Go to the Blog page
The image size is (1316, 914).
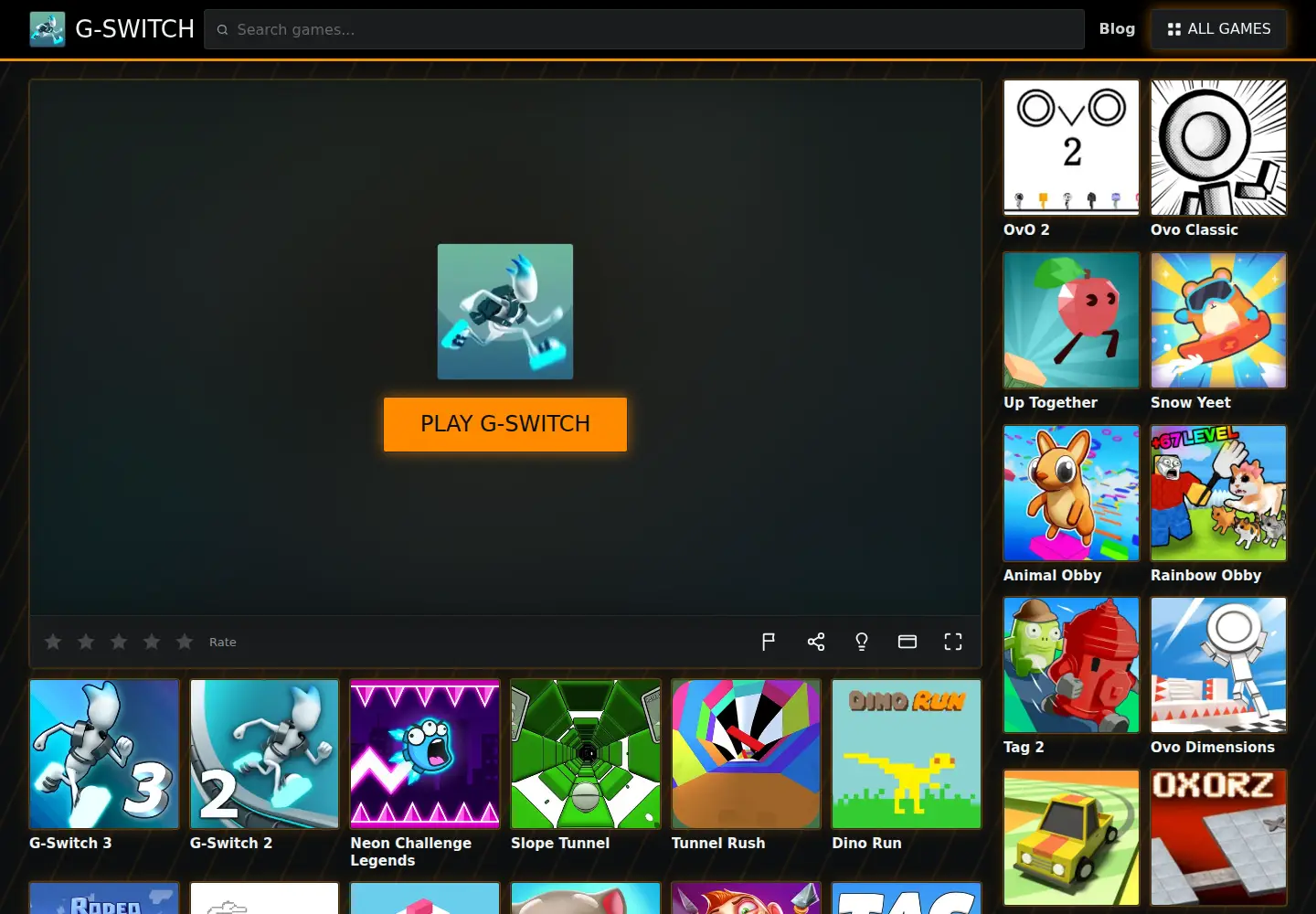coord(1117,29)
